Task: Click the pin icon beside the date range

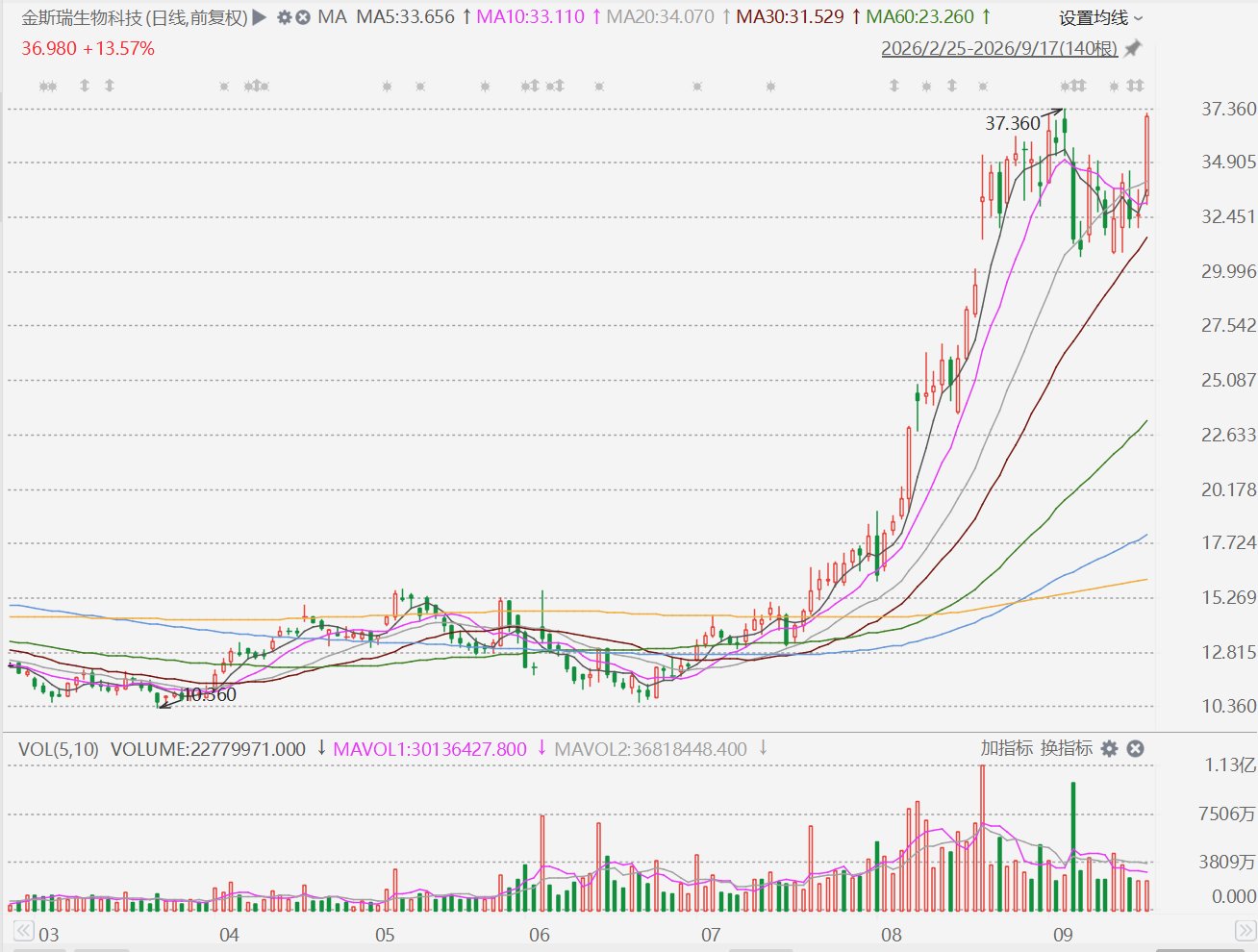Action: point(1133,48)
